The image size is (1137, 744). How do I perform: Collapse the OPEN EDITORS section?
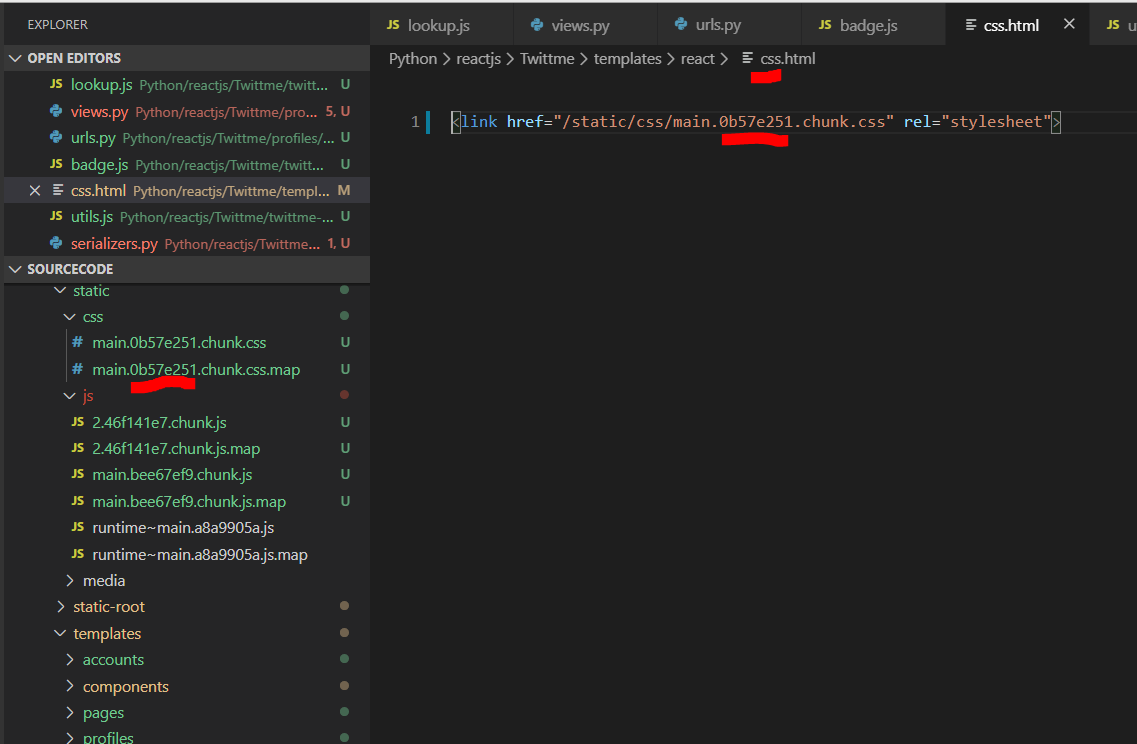click(15, 58)
